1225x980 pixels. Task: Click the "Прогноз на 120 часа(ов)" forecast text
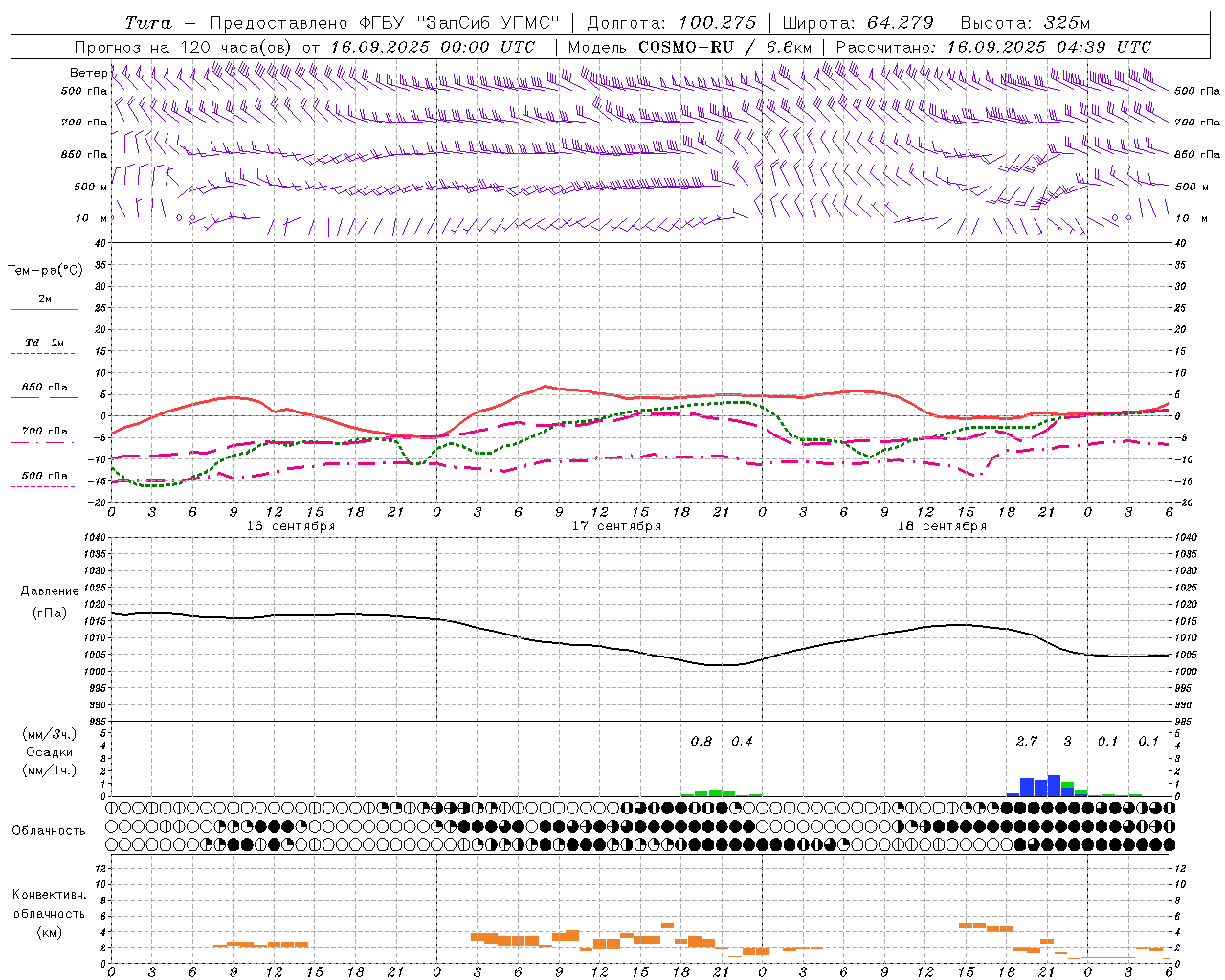coord(186,46)
